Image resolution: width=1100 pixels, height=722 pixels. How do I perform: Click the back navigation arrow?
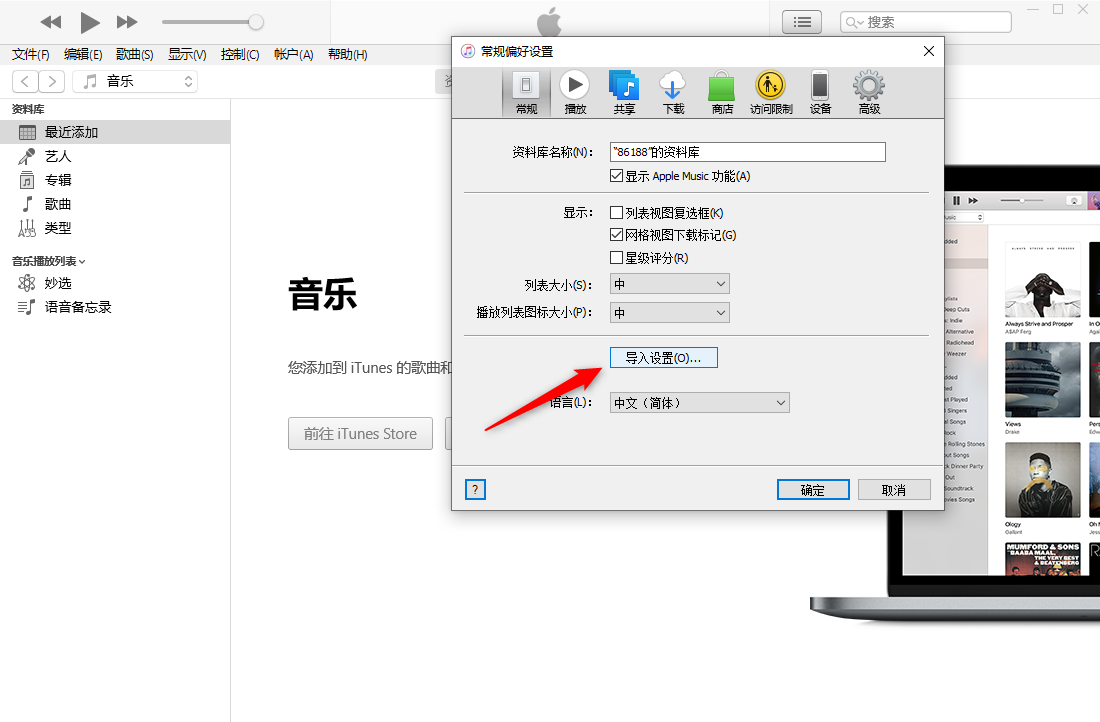[25, 81]
